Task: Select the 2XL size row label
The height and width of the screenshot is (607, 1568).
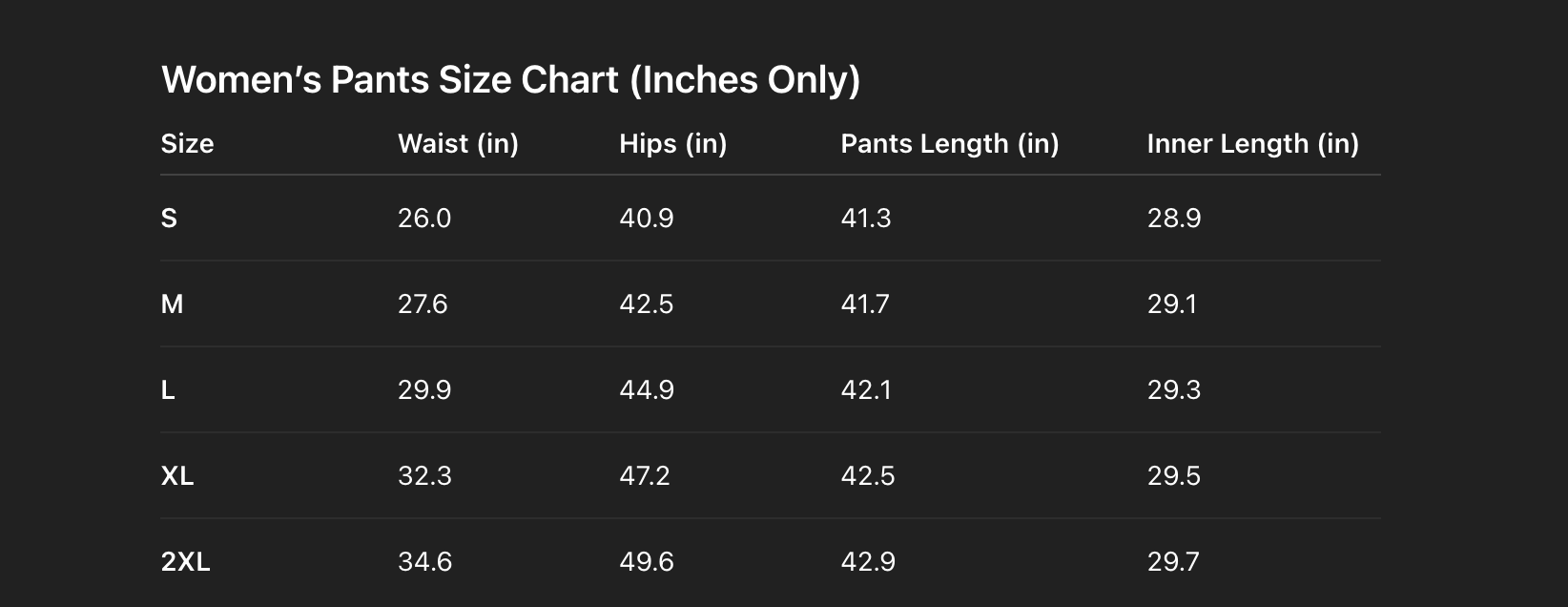Action: click(x=185, y=562)
